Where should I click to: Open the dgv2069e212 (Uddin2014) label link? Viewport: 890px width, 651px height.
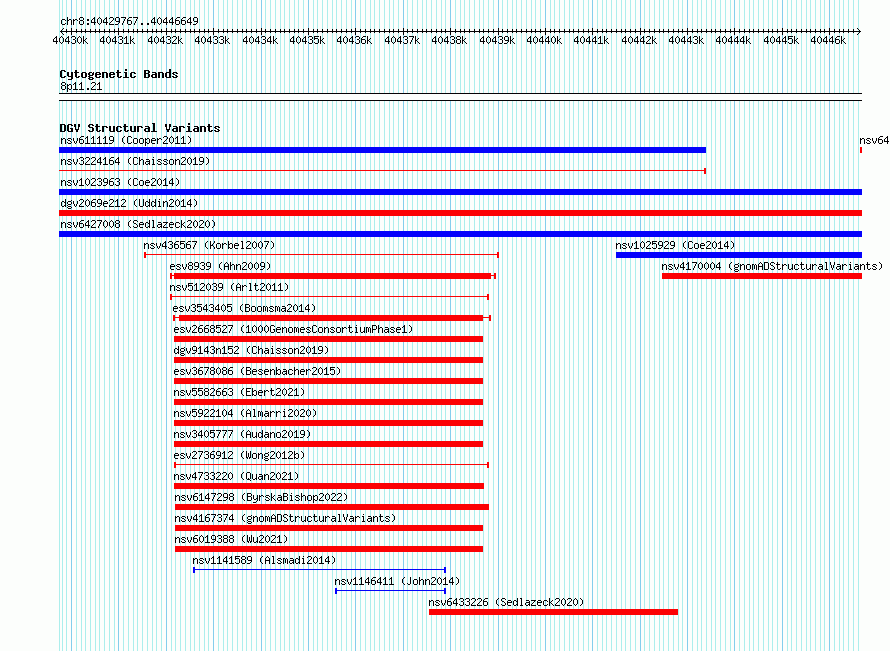pos(129,203)
